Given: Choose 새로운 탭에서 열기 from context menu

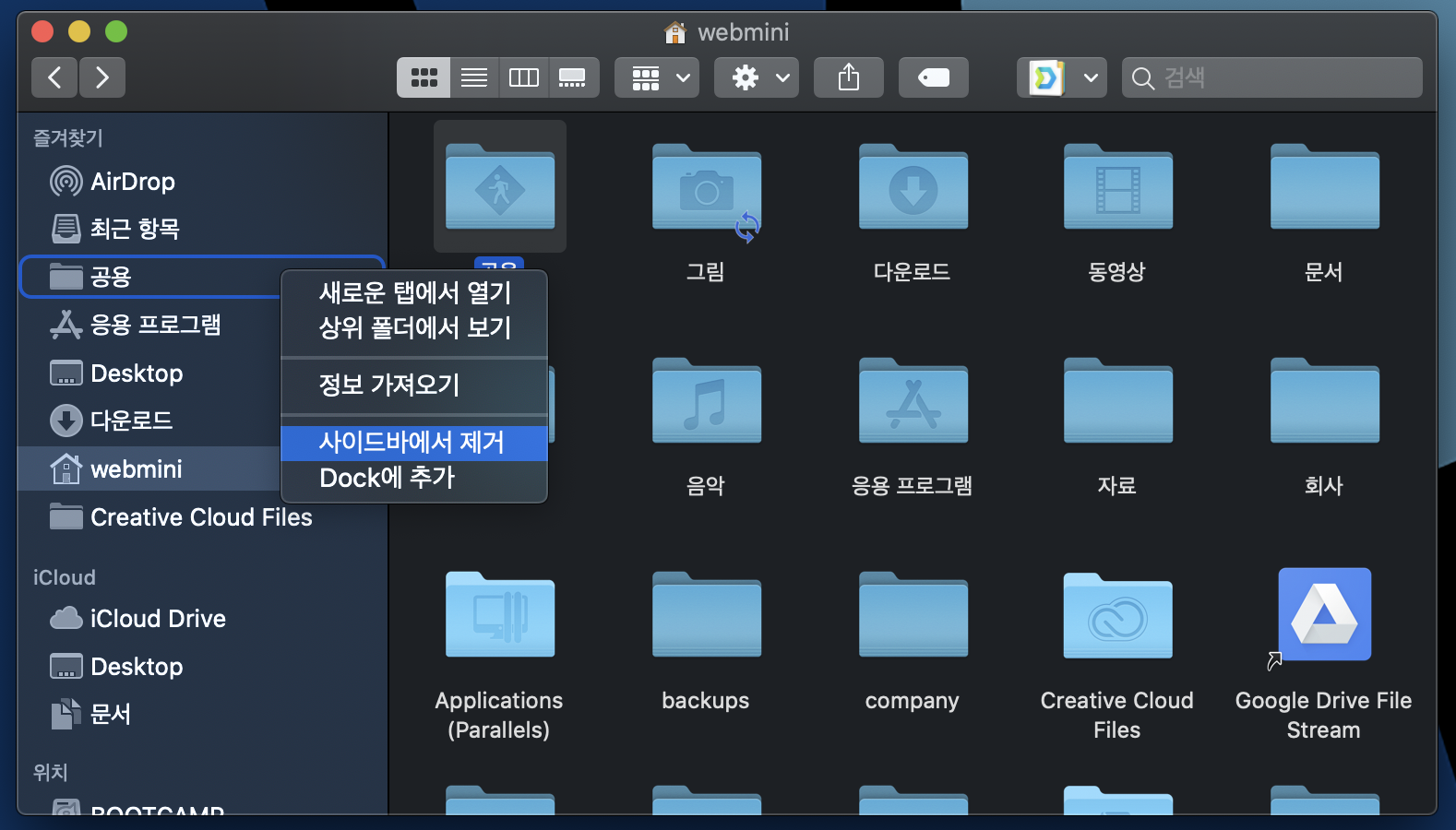Looking at the screenshot, I should pos(414,292).
